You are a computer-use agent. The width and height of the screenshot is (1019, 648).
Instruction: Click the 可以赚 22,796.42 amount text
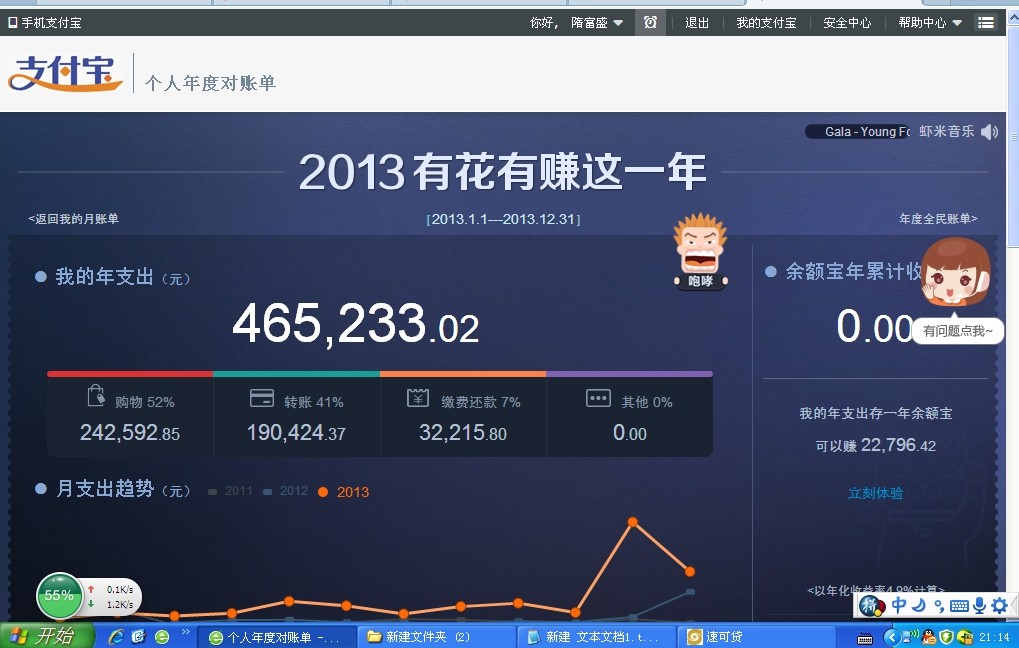point(875,445)
